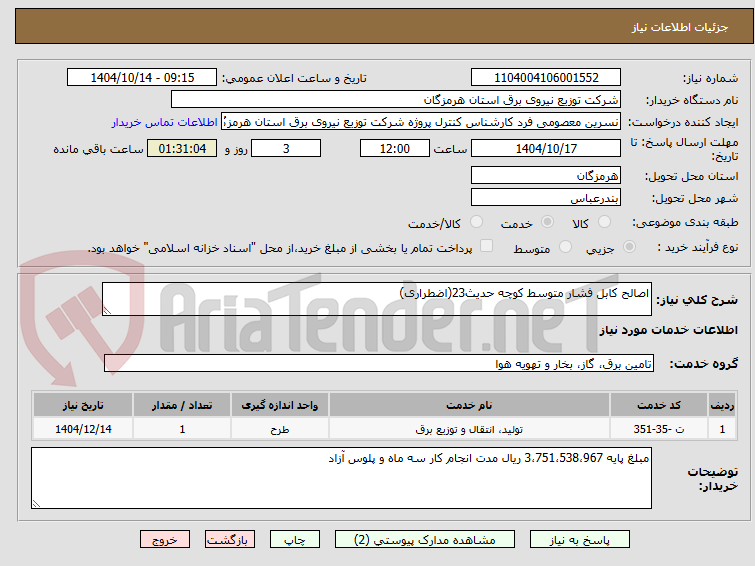Click the اطلاعات خدمات مورد نیاز heading
The width and height of the screenshot is (755, 566).
coord(668,330)
